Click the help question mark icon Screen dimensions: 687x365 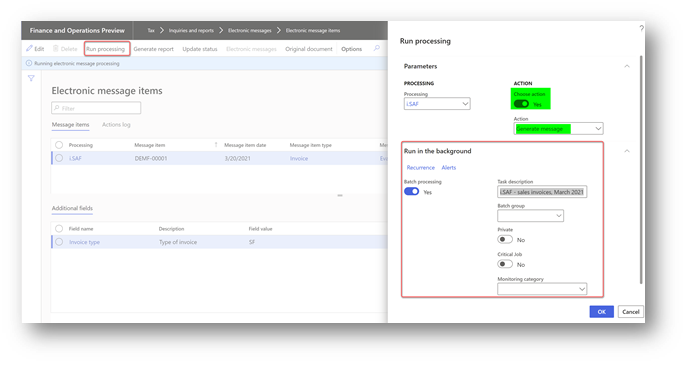[641, 28]
